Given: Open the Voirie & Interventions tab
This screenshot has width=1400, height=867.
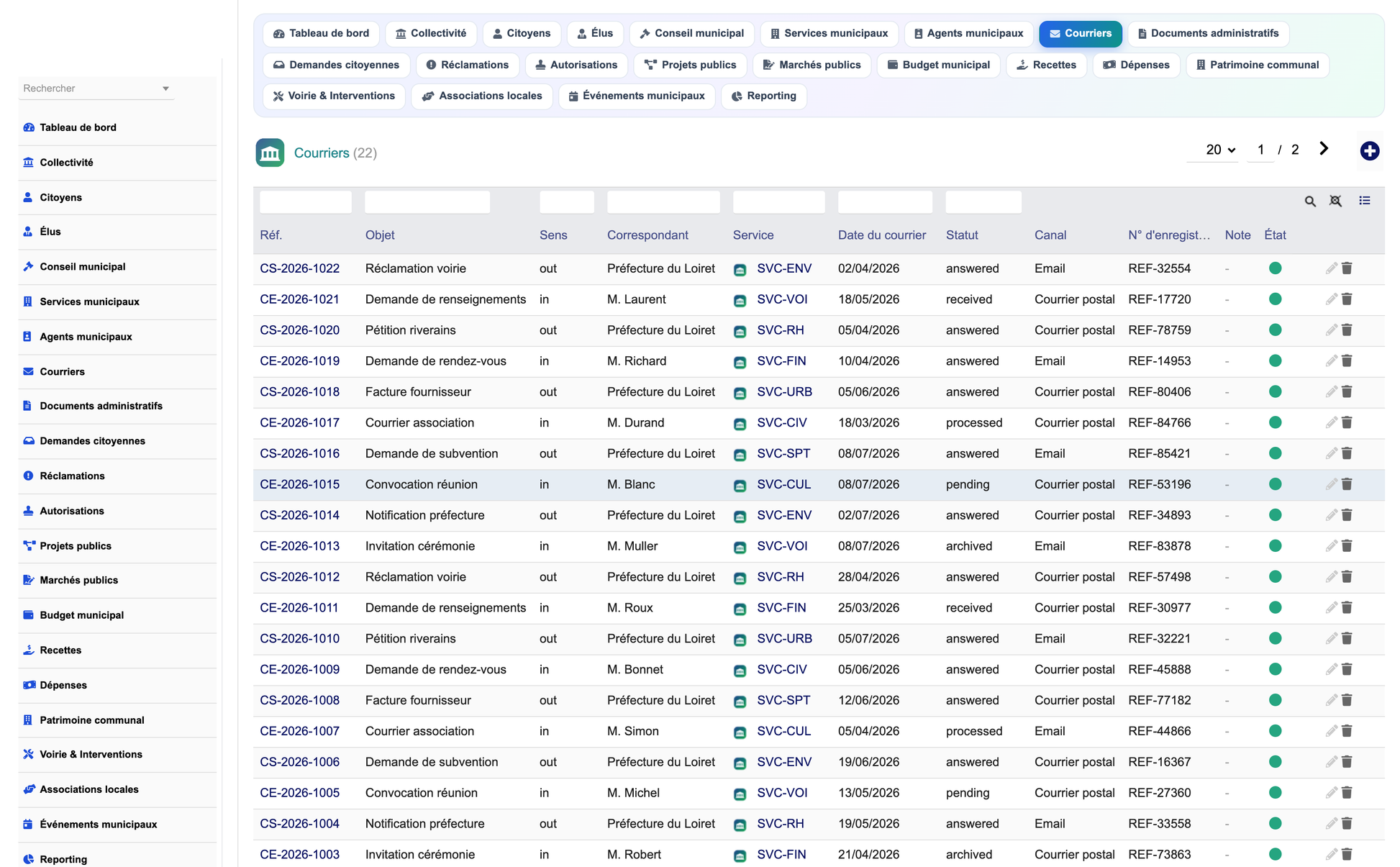Looking at the screenshot, I should point(334,96).
